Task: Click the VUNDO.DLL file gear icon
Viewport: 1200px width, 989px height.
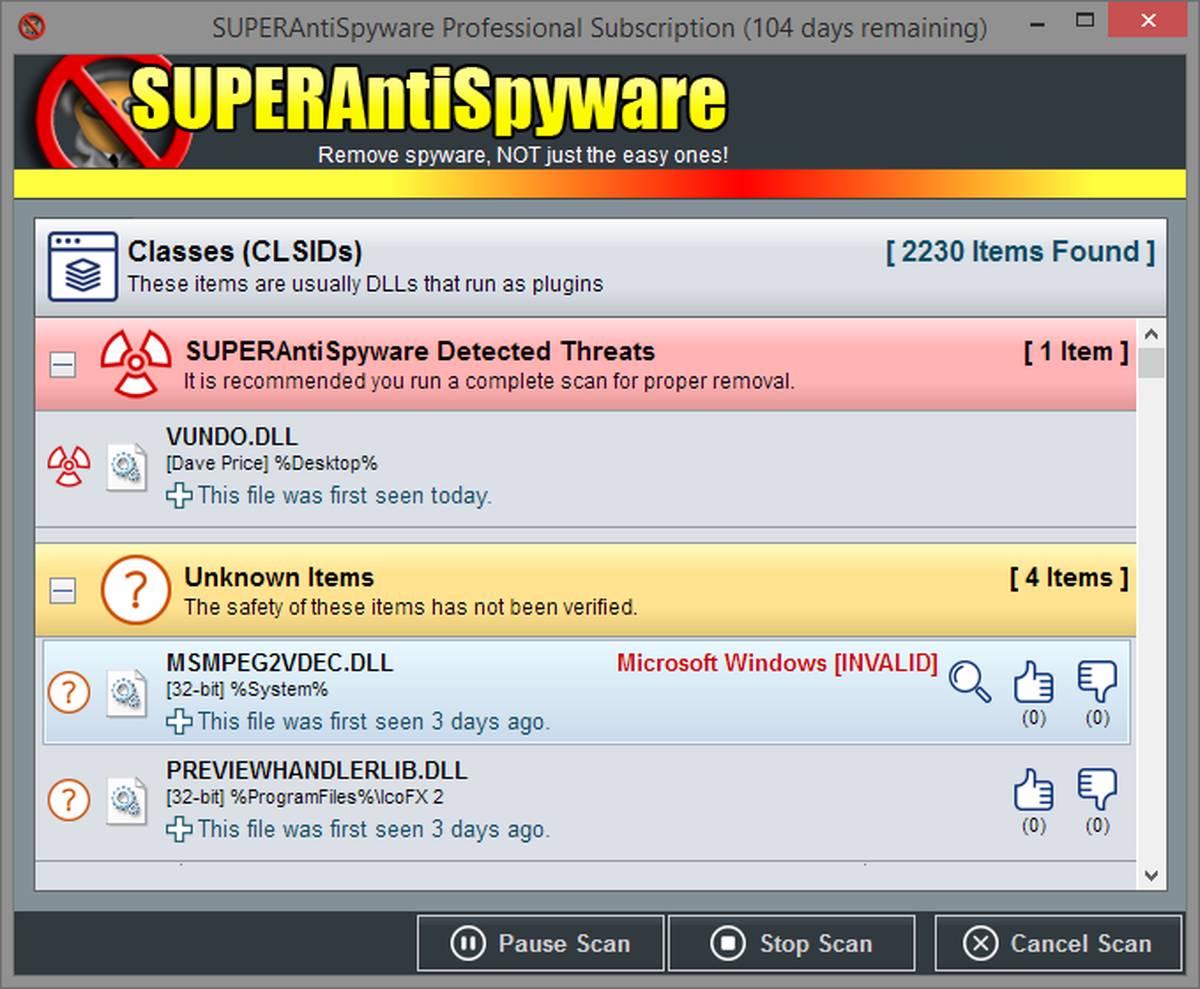Action: (x=127, y=466)
